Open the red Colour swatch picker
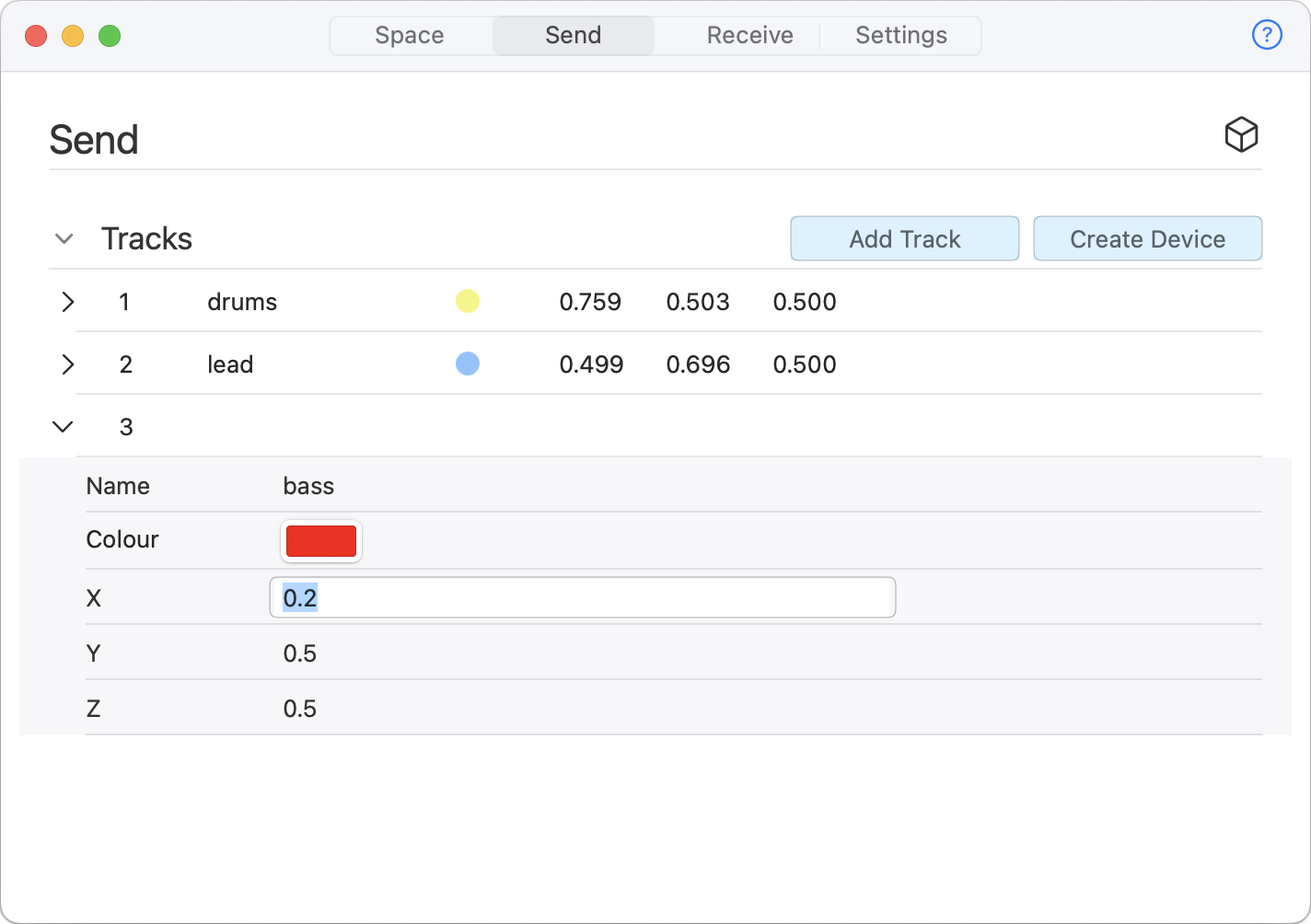This screenshot has height=924, width=1311. pos(320,541)
